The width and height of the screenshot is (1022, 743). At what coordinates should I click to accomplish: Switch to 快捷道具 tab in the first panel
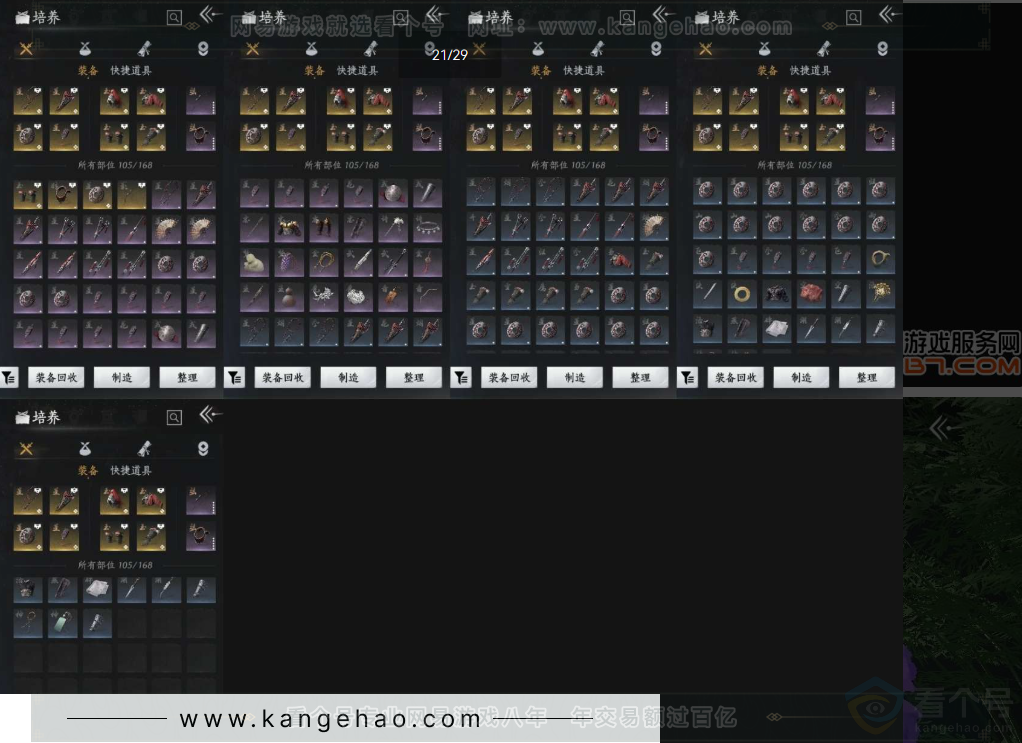(130, 70)
